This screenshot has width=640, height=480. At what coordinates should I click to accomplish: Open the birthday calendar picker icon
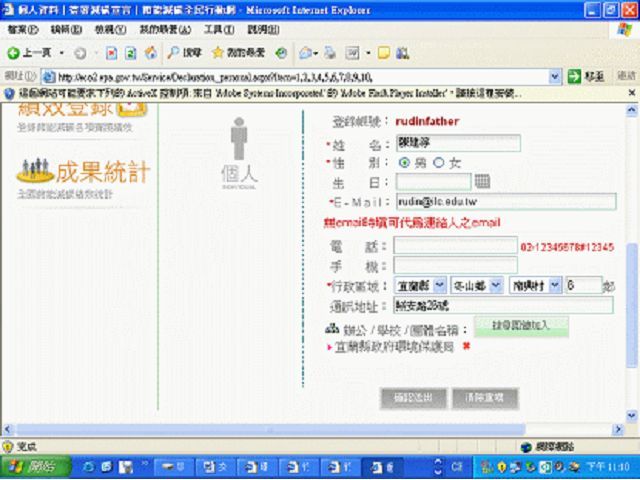coord(482,181)
